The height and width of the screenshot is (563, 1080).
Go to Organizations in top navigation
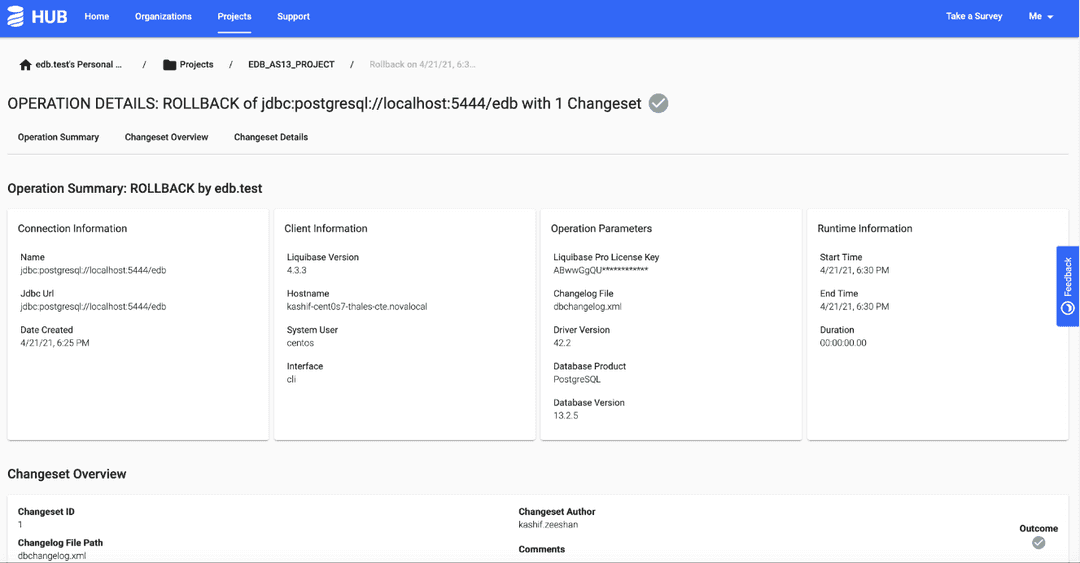tap(163, 17)
